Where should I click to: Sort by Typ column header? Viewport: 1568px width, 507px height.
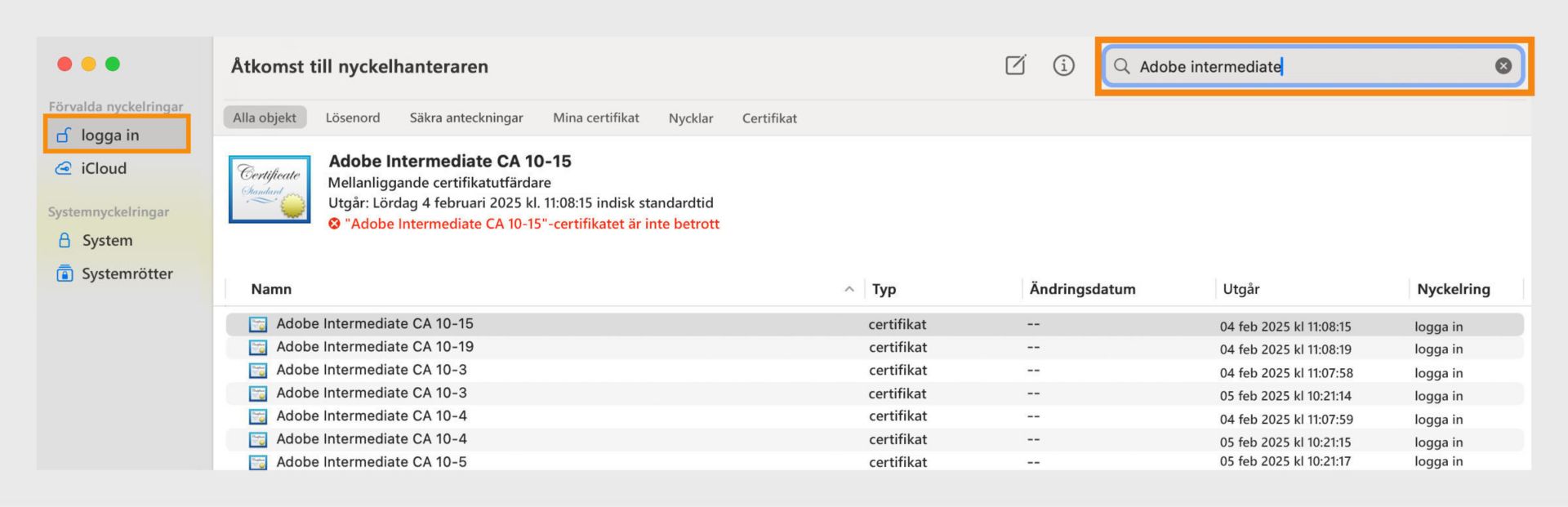click(x=884, y=289)
